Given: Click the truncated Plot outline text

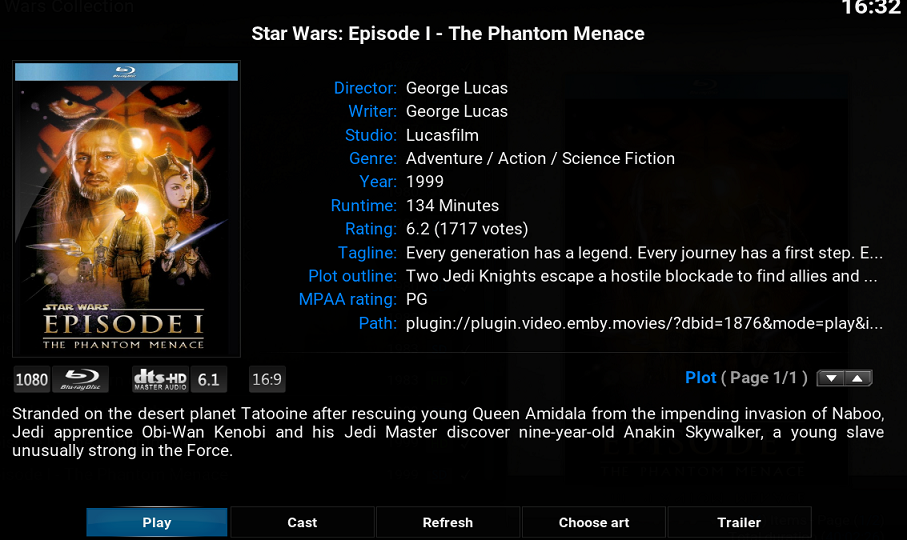Looking at the screenshot, I should pos(641,276).
